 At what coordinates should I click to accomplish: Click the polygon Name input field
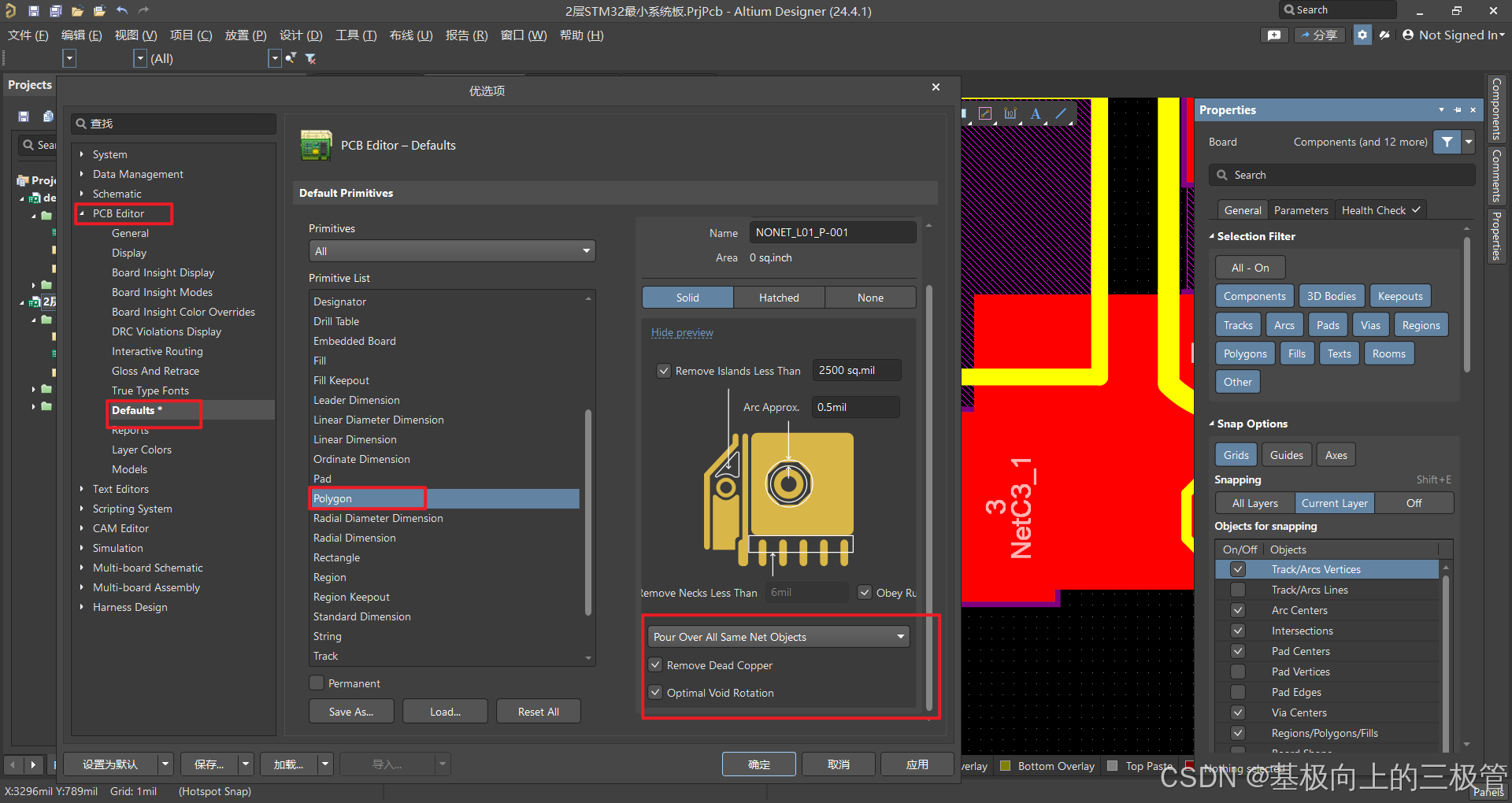coord(832,232)
